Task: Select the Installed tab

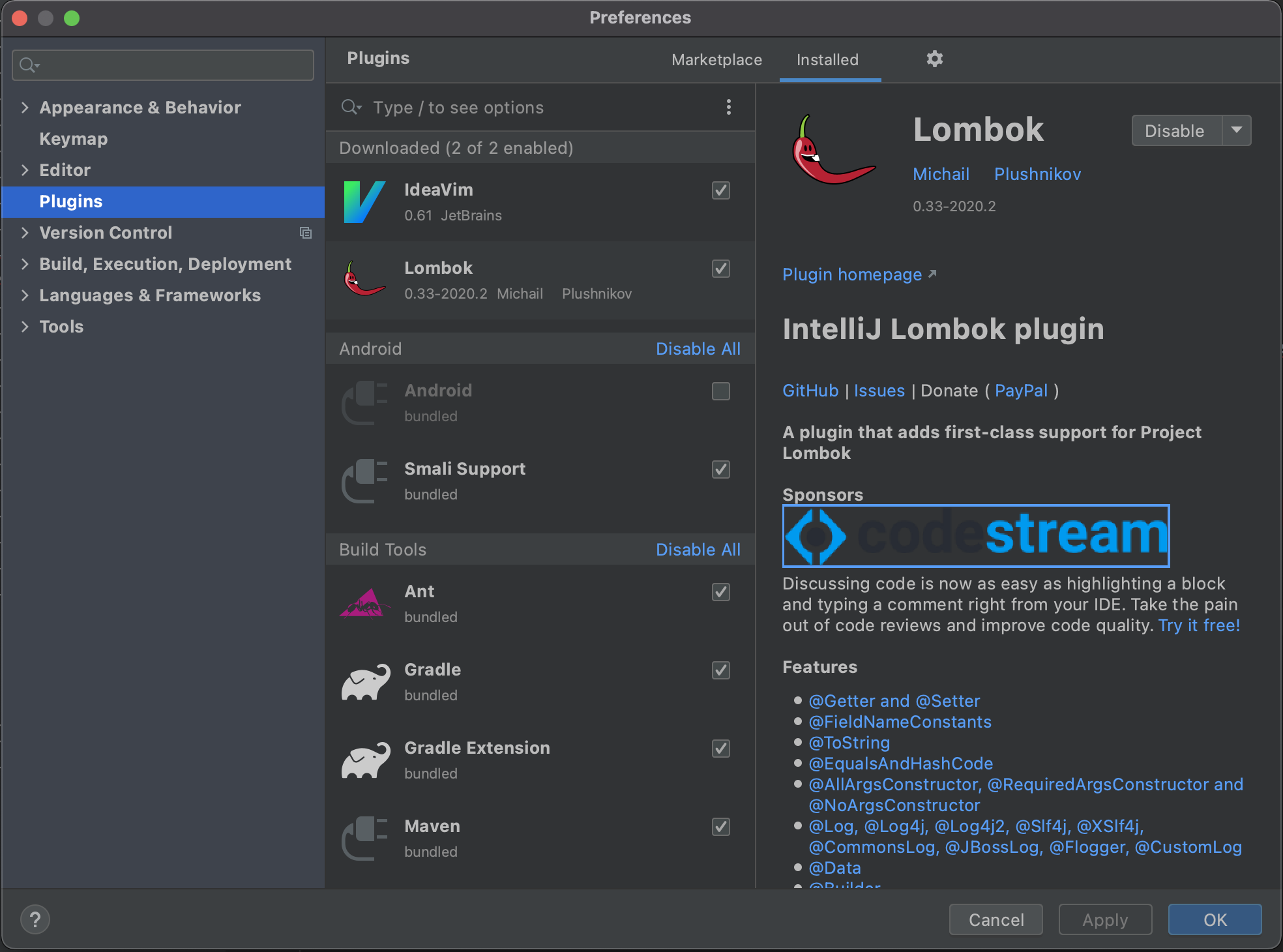Action: 827,60
